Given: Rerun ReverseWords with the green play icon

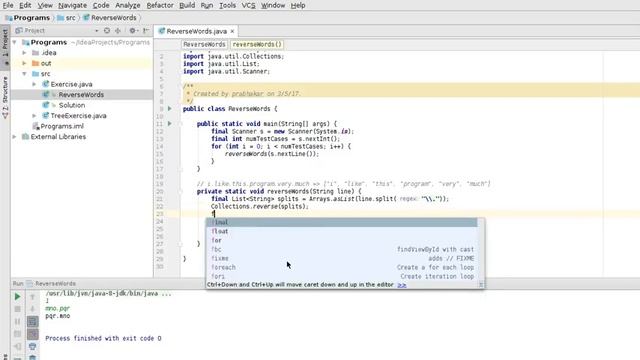Looking at the screenshot, I should point(17,296).
